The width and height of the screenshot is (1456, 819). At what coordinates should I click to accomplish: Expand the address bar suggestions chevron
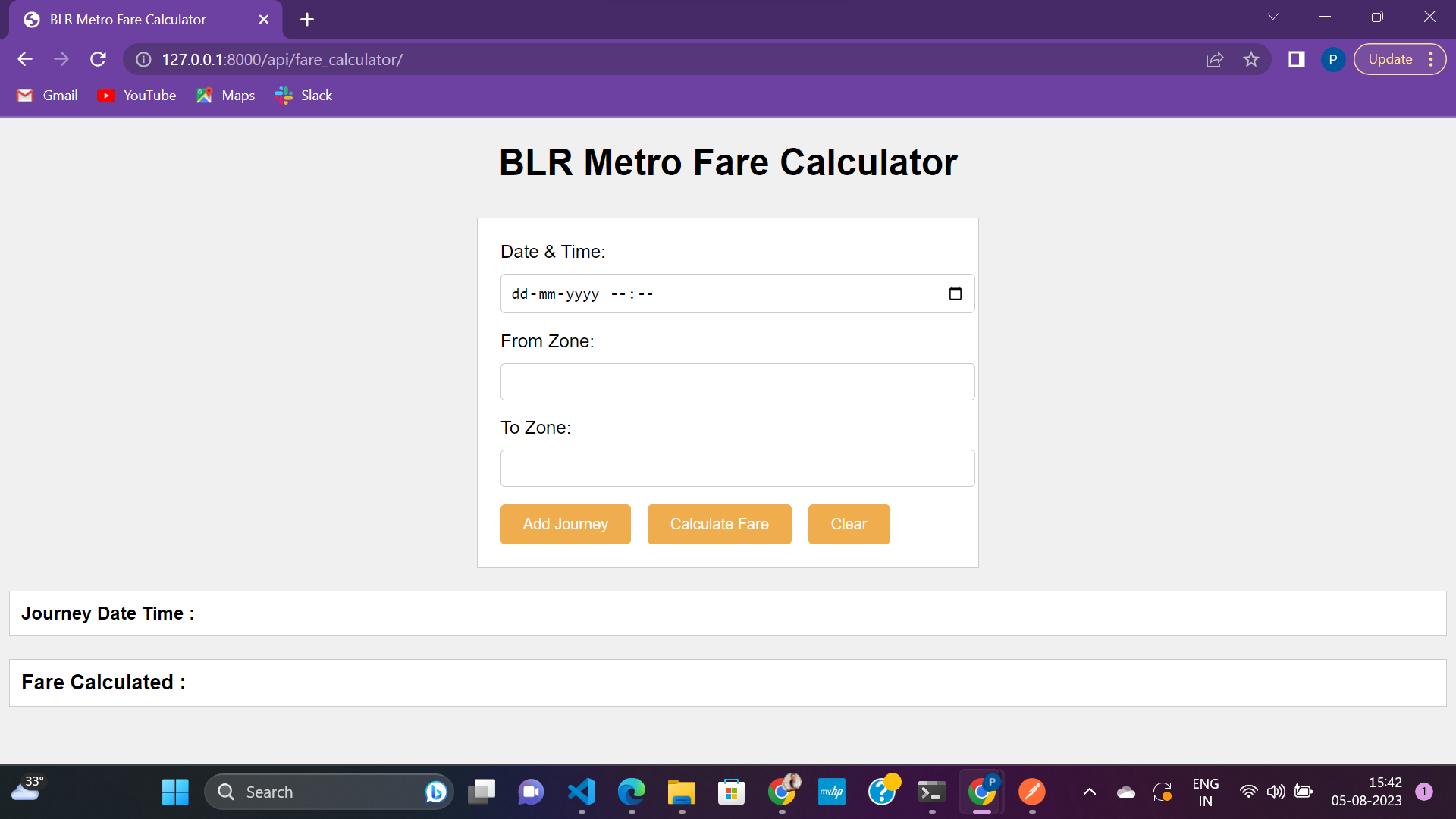[1273, 16]
